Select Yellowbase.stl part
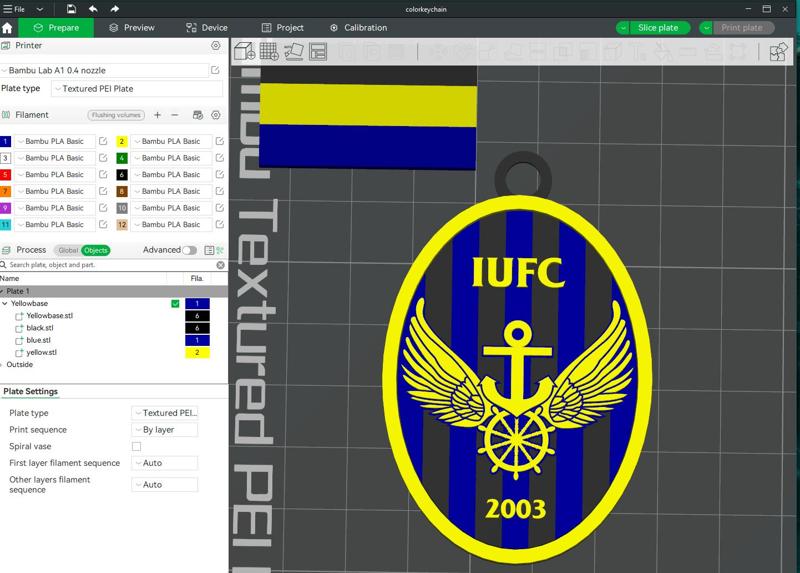 point(49,316)
